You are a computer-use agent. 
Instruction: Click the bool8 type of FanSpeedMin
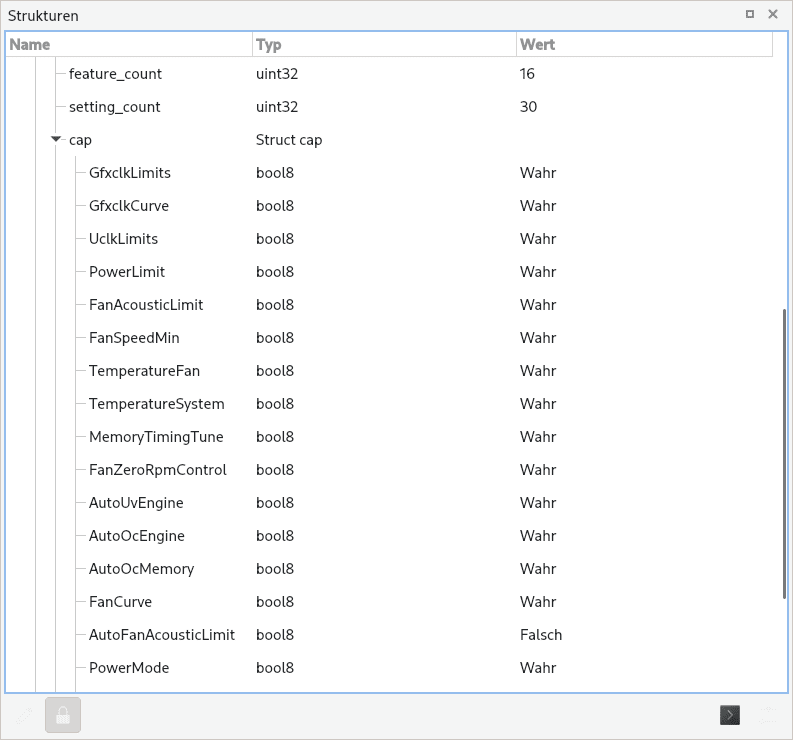click(275, 338)
